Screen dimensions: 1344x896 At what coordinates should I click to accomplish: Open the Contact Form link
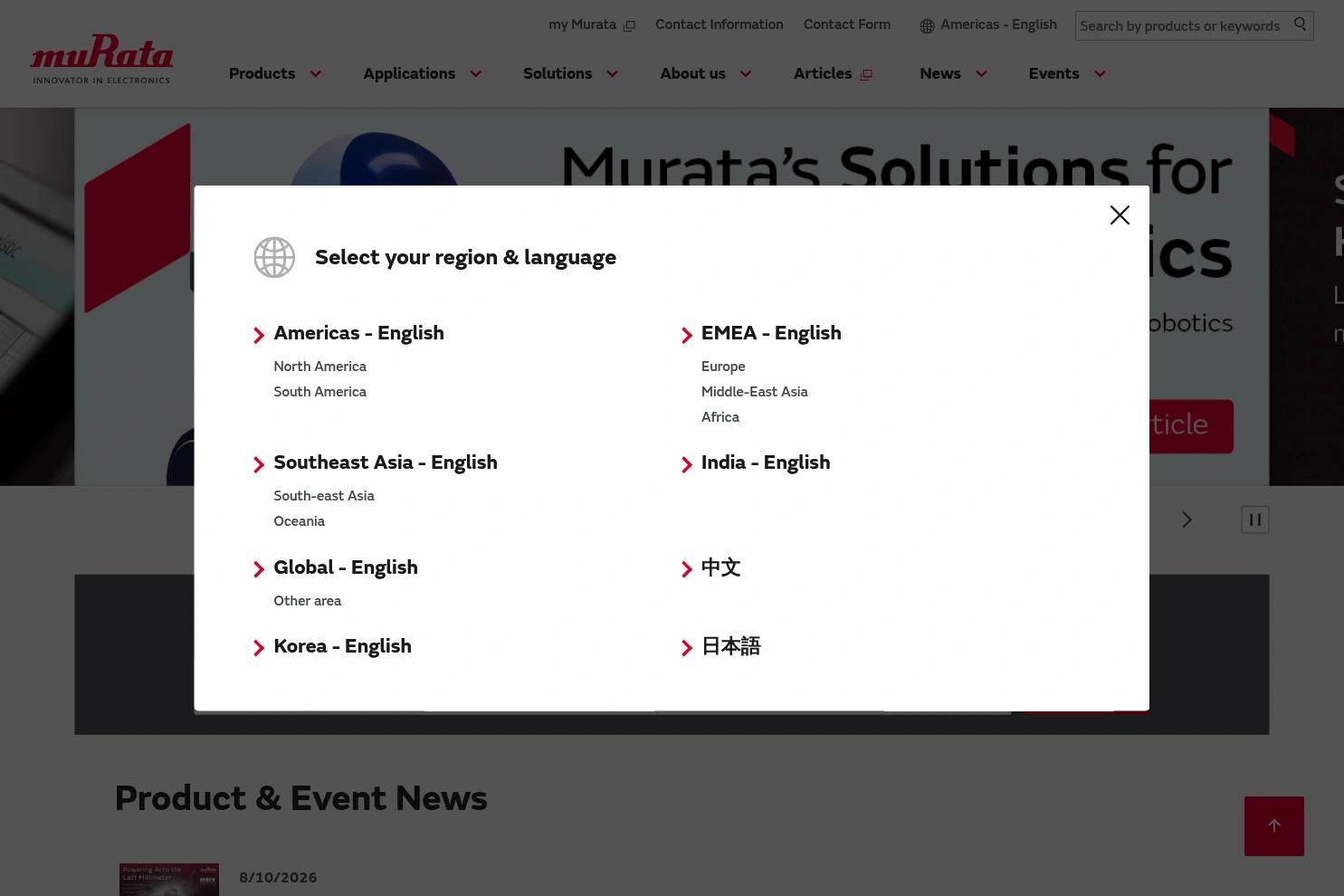tap(847, 25)
